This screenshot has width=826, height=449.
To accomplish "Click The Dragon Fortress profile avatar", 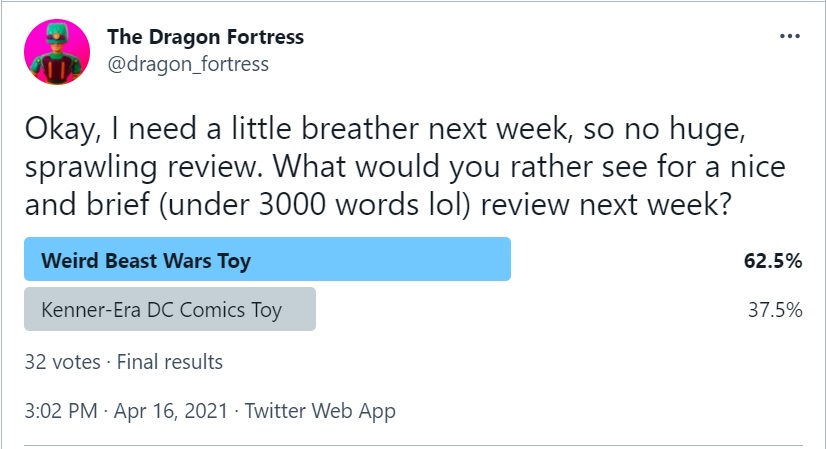I will 57,51.
